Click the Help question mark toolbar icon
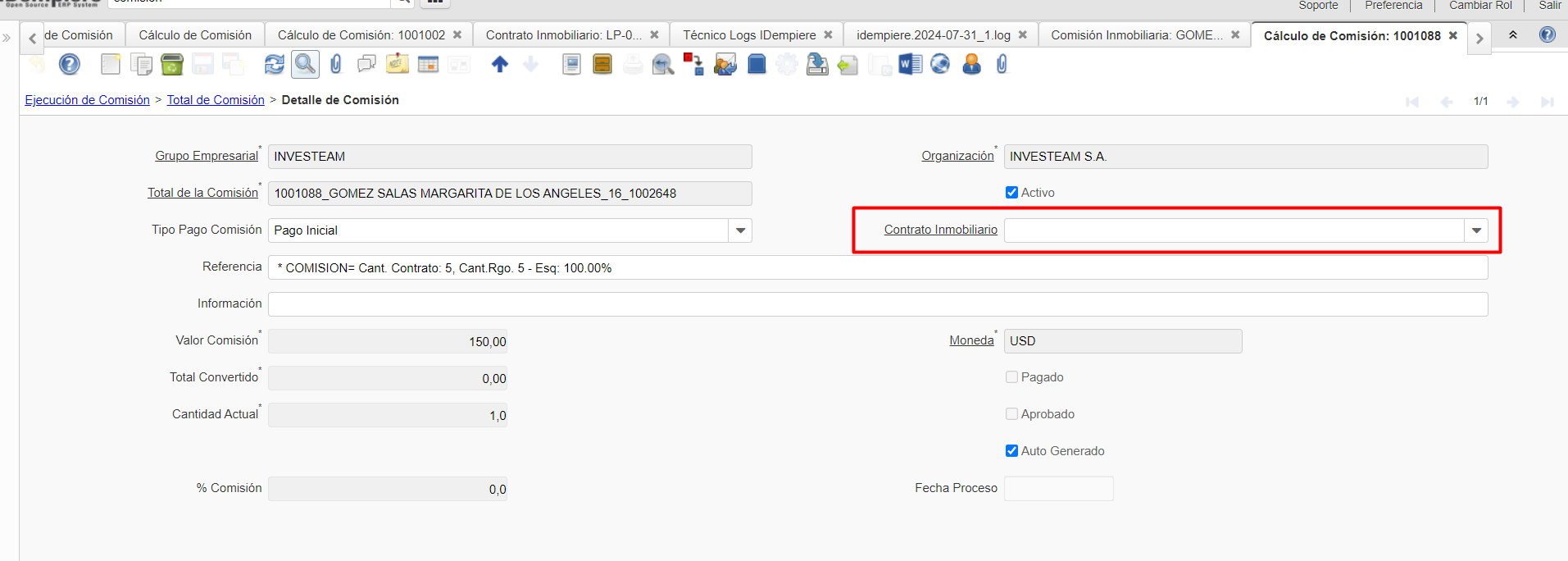Screen dimensions: 1568x561 70,64
